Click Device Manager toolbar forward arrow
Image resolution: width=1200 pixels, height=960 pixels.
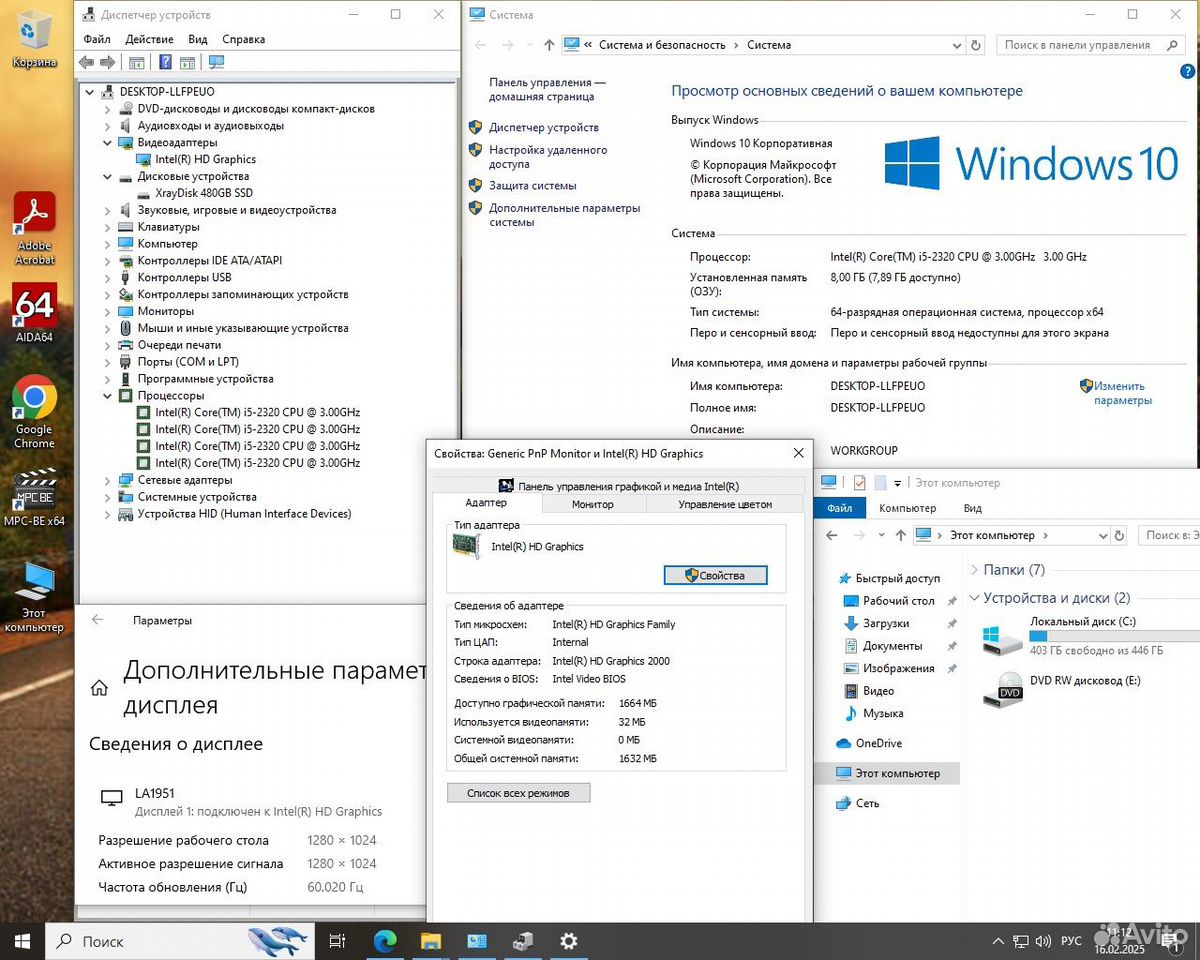107,62
